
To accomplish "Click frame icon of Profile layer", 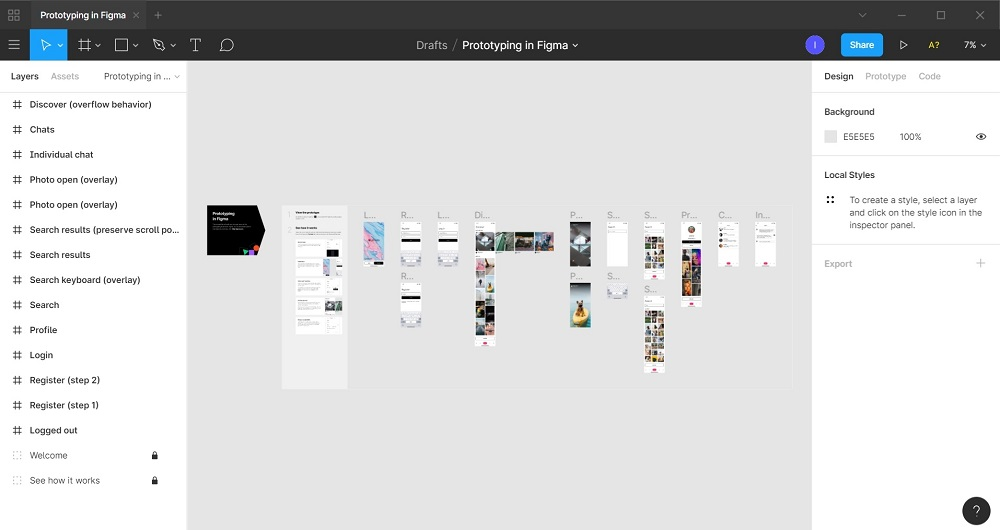I will (x=17, y=330).
